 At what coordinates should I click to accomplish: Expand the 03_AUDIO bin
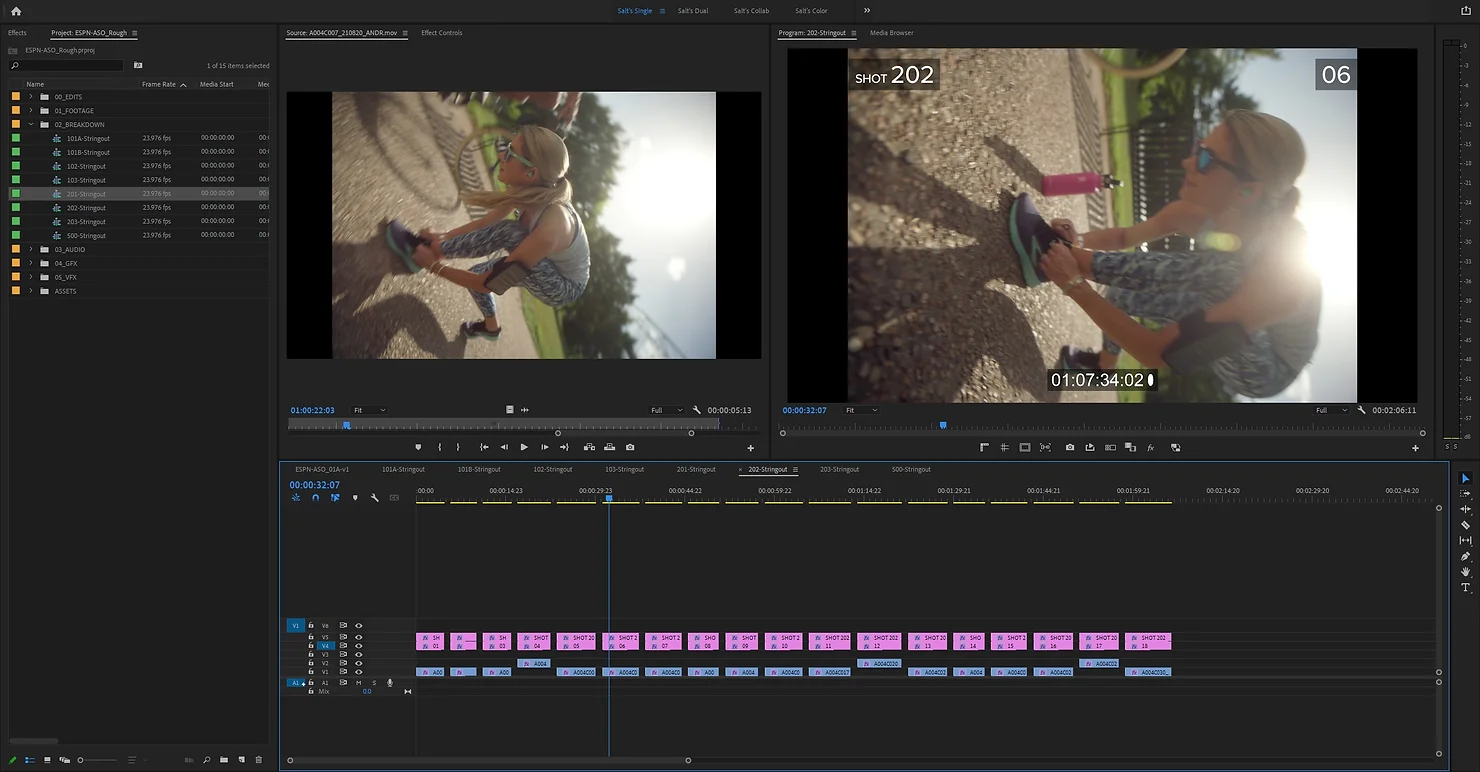coord(31,249)
